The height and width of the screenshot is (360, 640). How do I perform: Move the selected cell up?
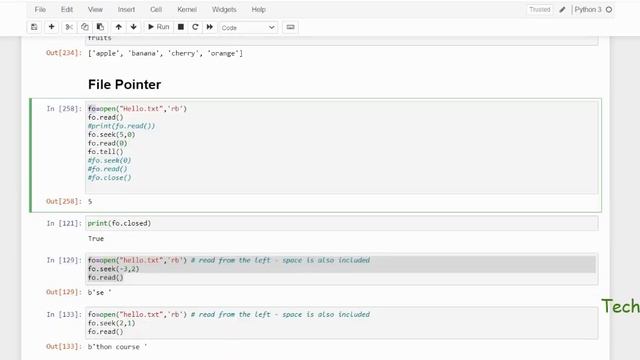coord(118,27)
